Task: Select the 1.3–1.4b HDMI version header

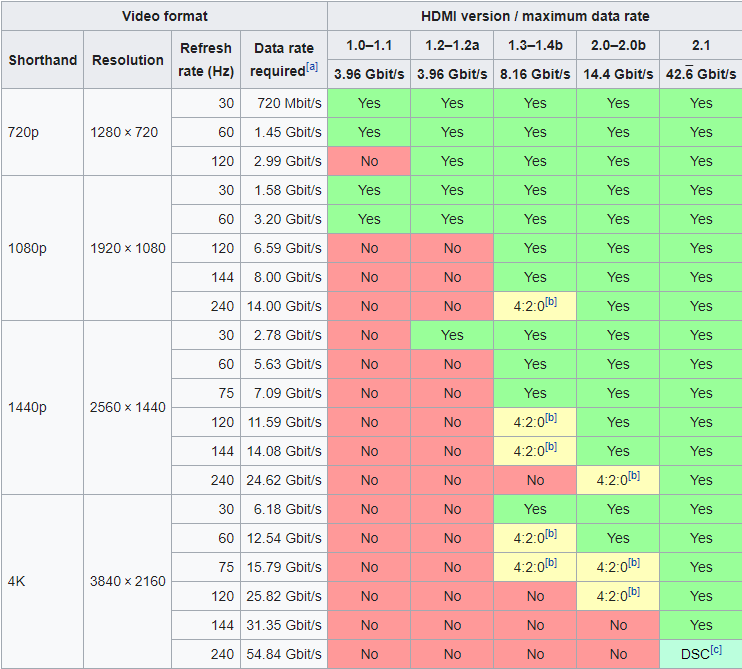Action: click(x=535, y=45)
